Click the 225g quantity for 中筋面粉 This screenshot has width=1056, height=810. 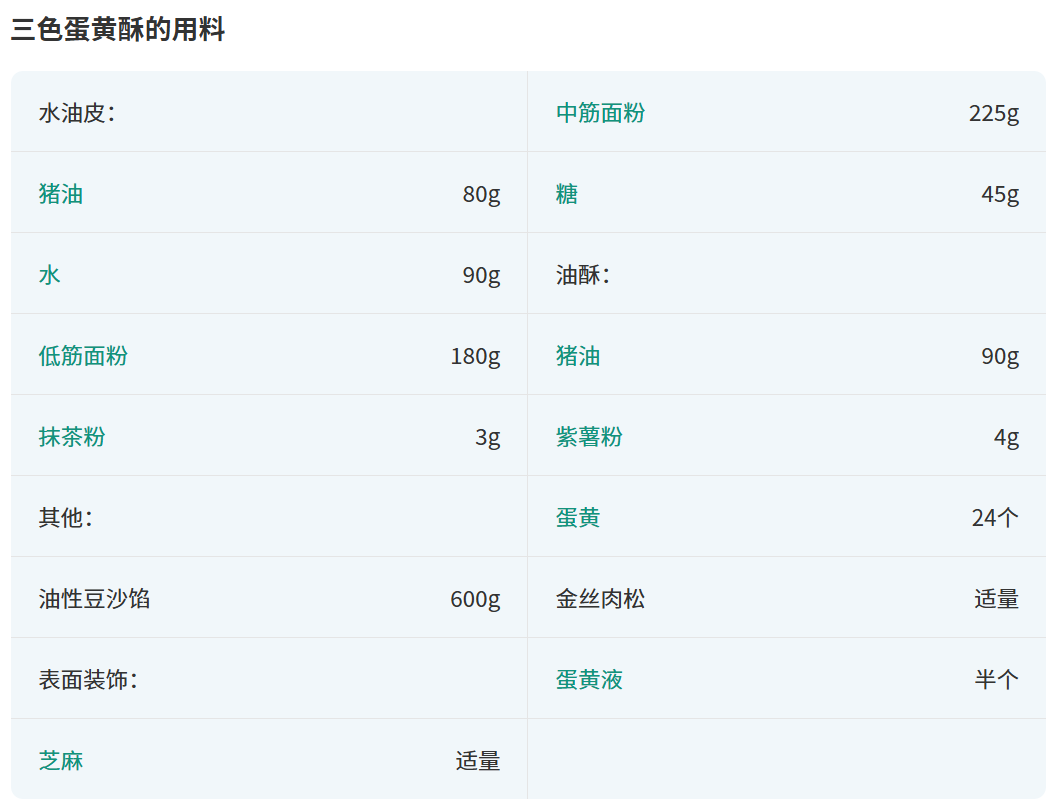click(x=993, y=113)
